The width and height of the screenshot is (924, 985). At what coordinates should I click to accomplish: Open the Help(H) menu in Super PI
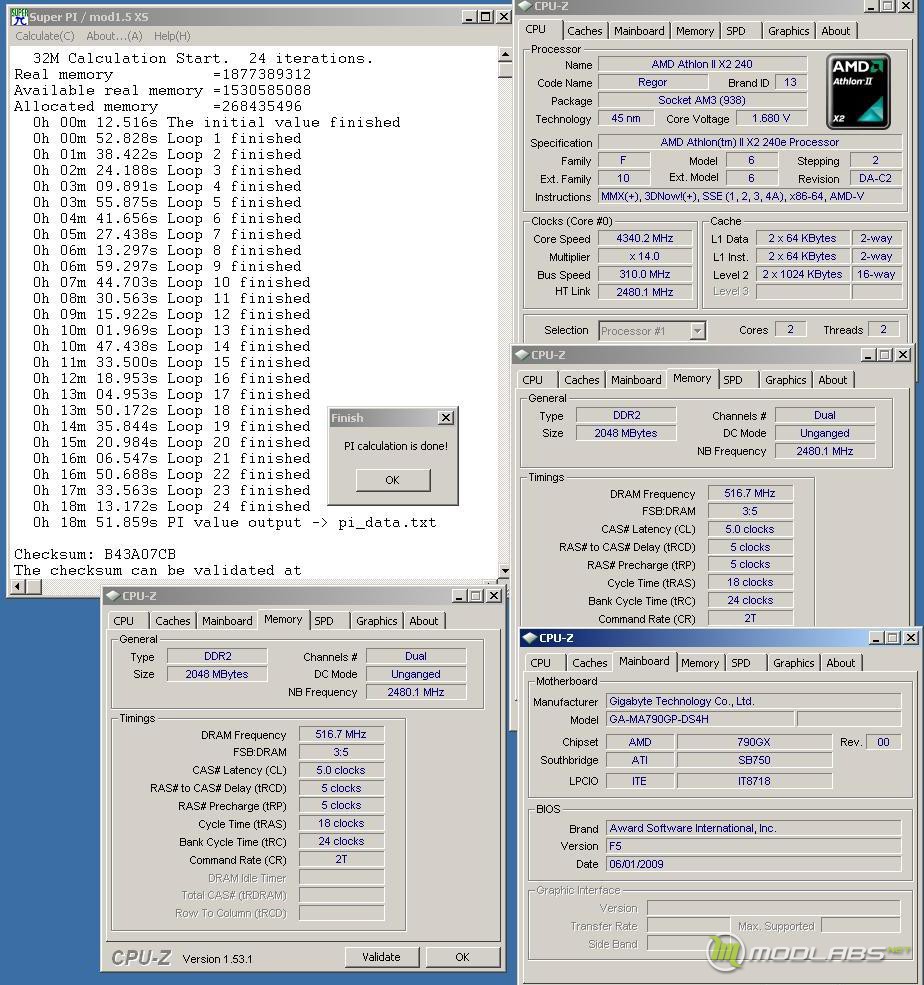(172, 36)
